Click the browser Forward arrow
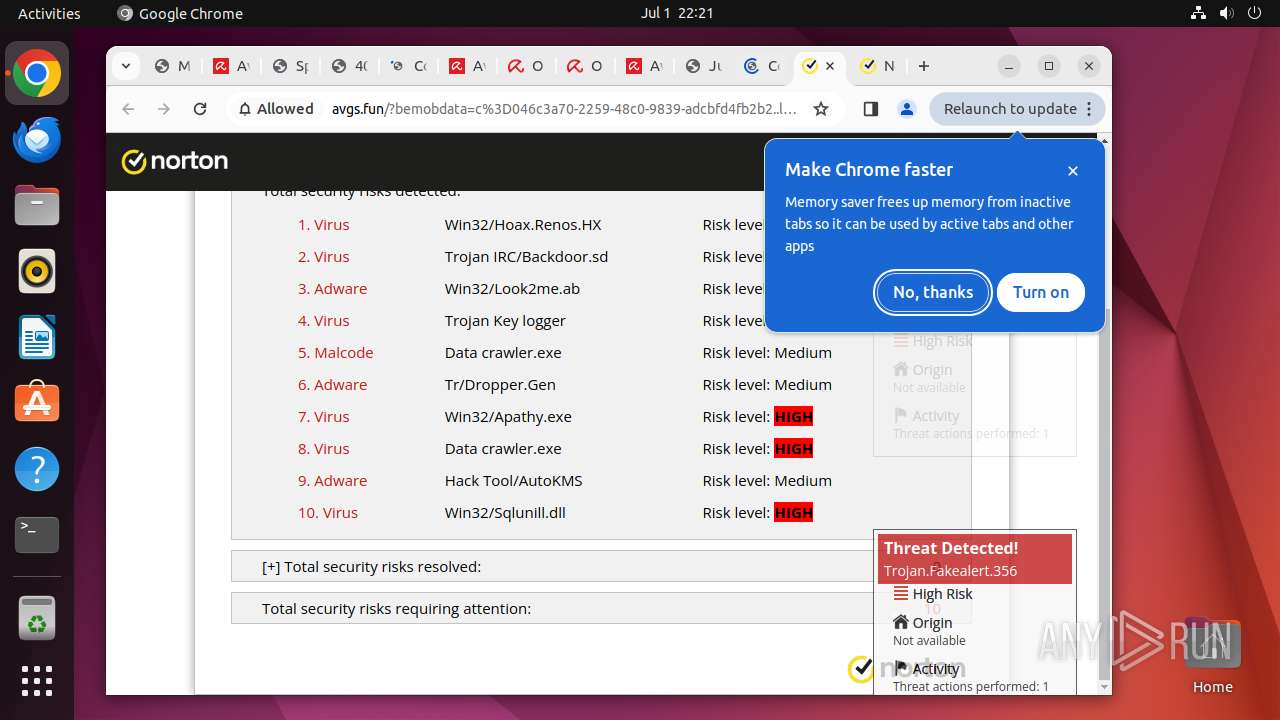This screenshot has width=1280, height=720. (164, 109)
